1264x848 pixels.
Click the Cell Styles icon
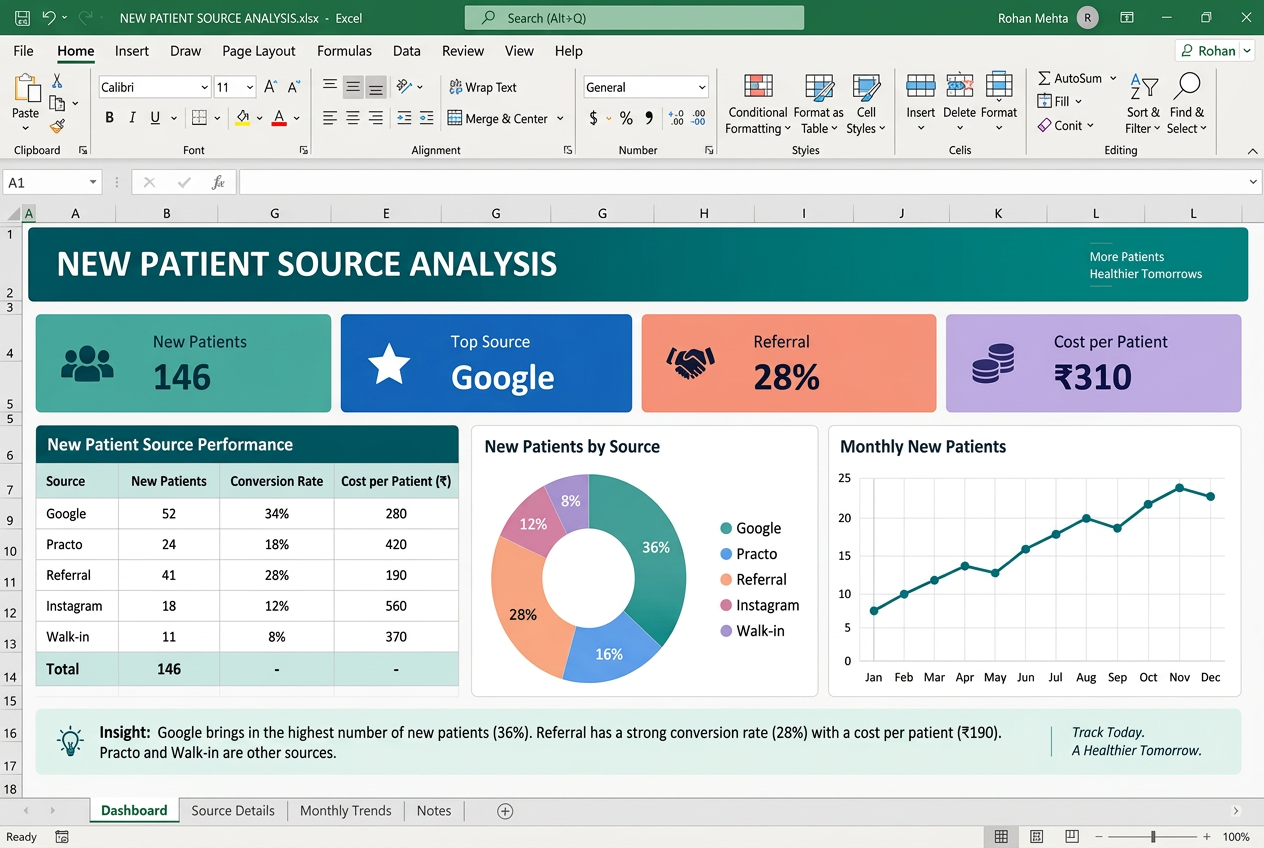point(866,87)
